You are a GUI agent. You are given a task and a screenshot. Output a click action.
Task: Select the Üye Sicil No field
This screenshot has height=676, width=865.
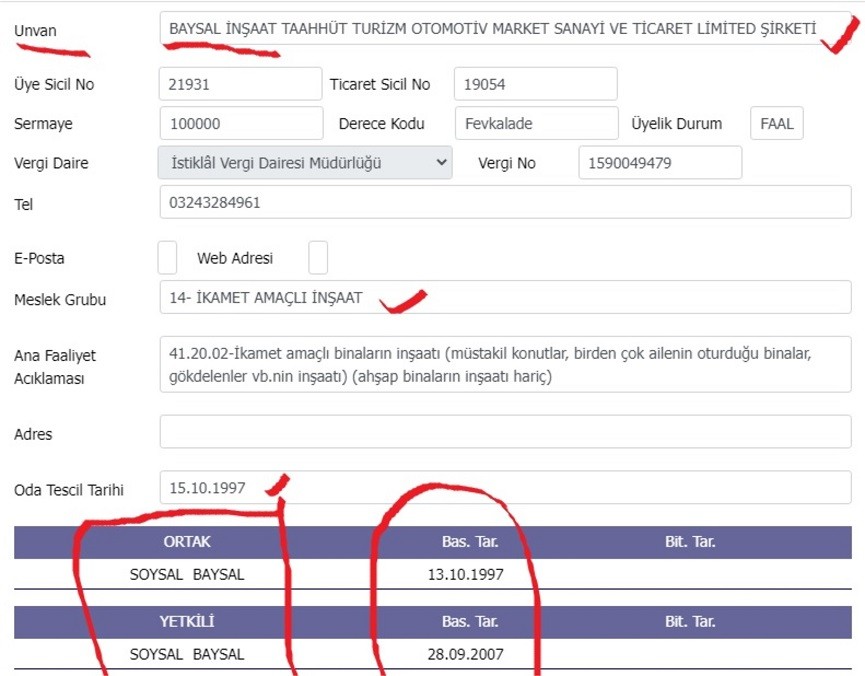(x=241, y=84)
